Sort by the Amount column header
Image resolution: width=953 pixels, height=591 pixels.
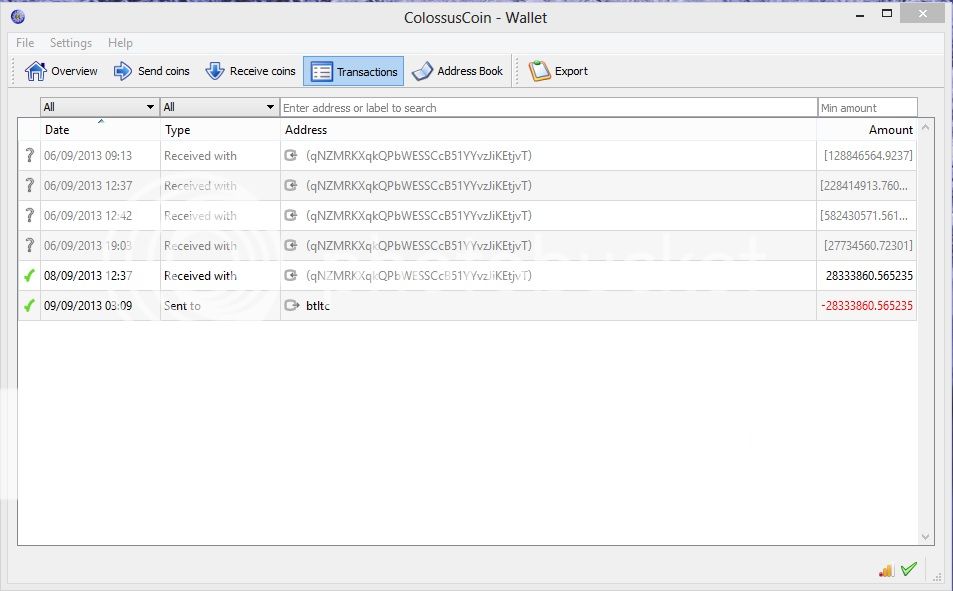coord(866,130)
